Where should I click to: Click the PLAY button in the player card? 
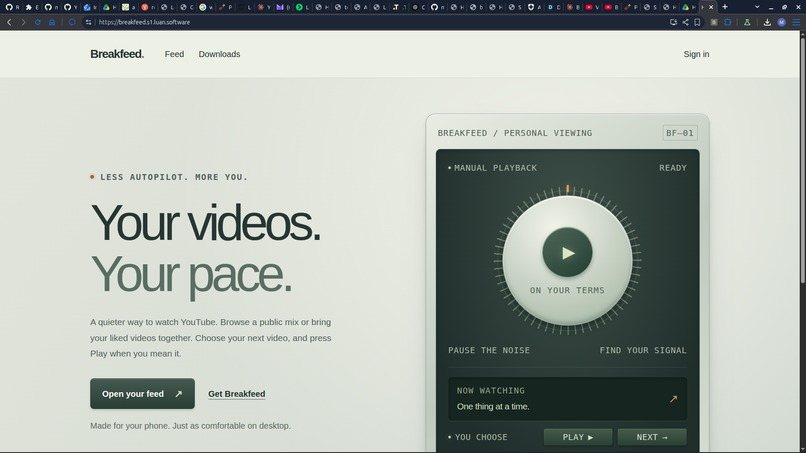[x=578, y=437]
